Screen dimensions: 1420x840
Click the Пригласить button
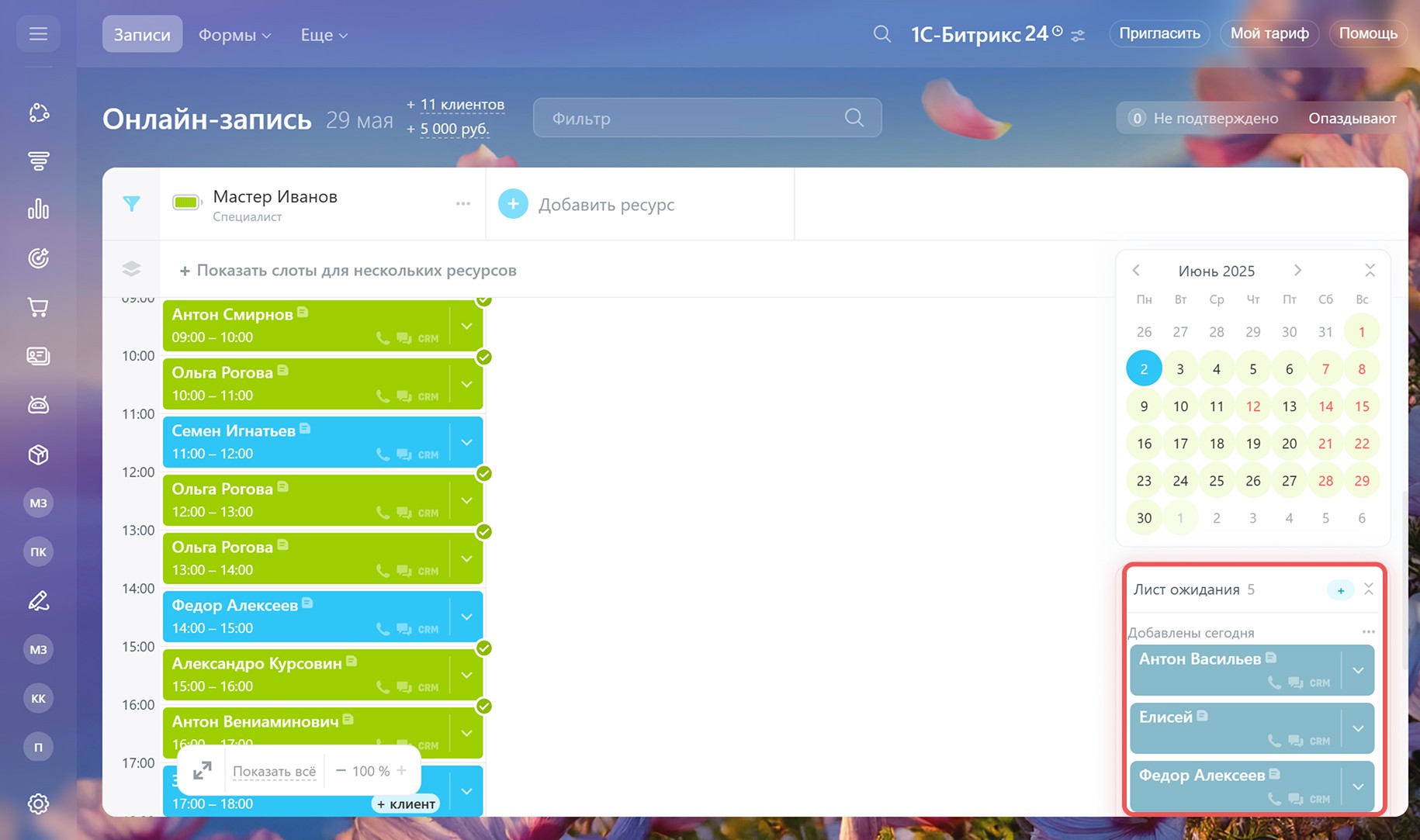point(1159,33)
